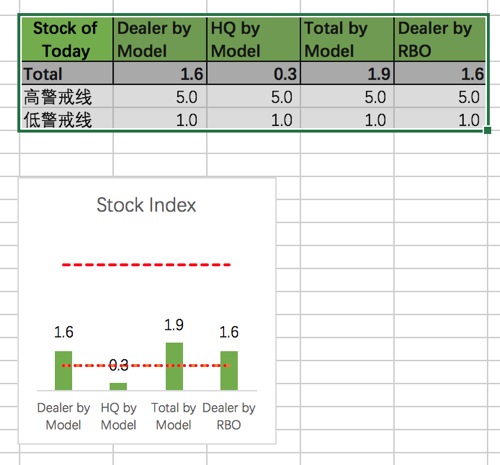Select the 1.6 data label above first bar
The image size is (500, 465).
click(63, 332)
